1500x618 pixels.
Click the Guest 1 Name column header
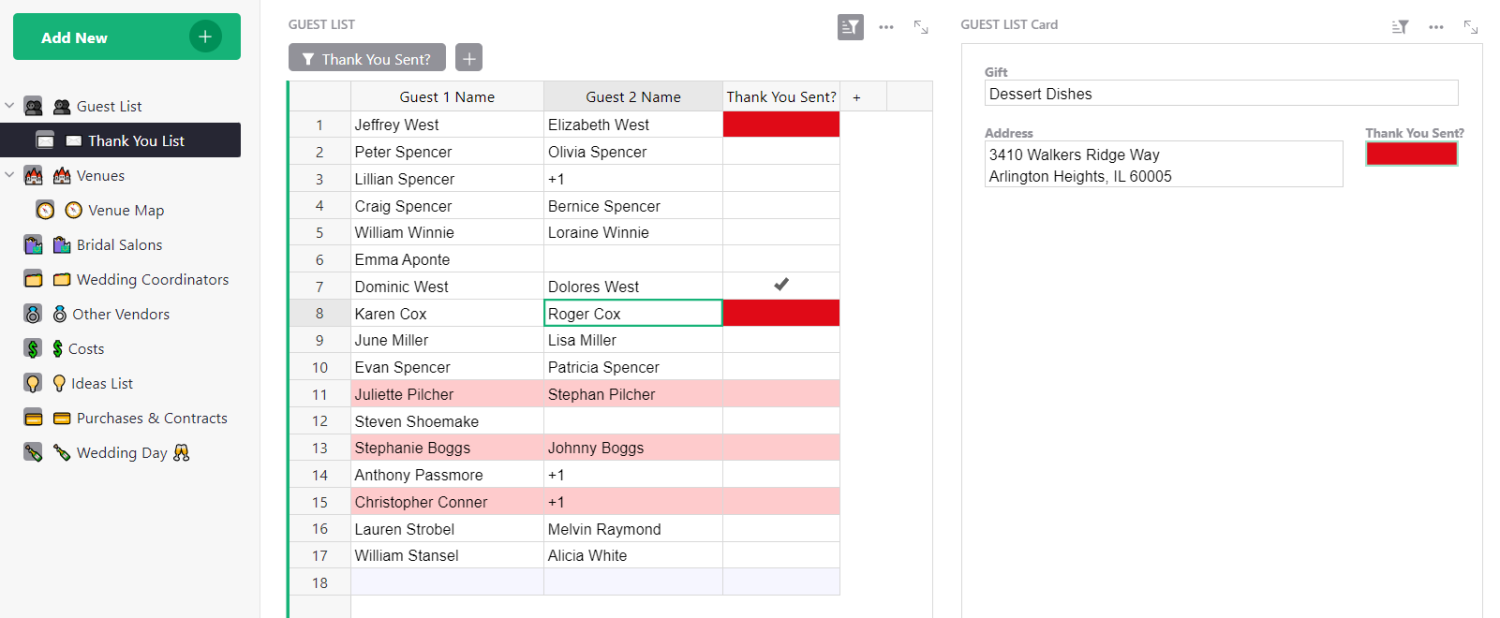(447, 97)
